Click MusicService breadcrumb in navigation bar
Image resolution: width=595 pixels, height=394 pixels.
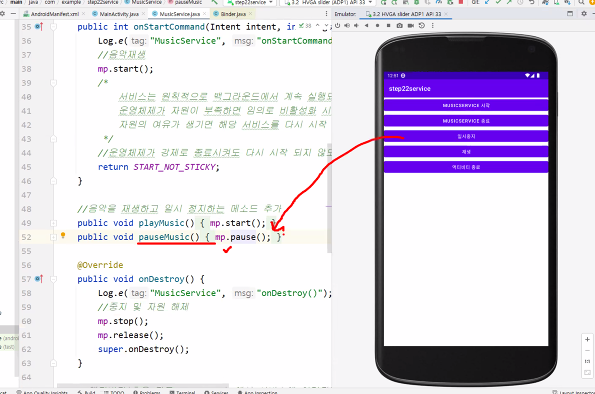pos(143,2)
